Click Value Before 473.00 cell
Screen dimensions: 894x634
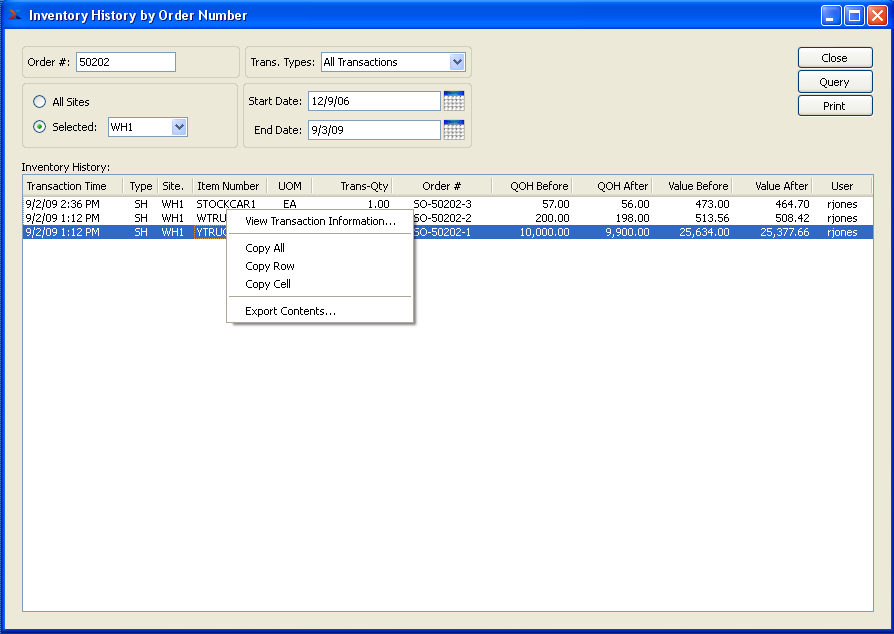(x=712, y=204)
